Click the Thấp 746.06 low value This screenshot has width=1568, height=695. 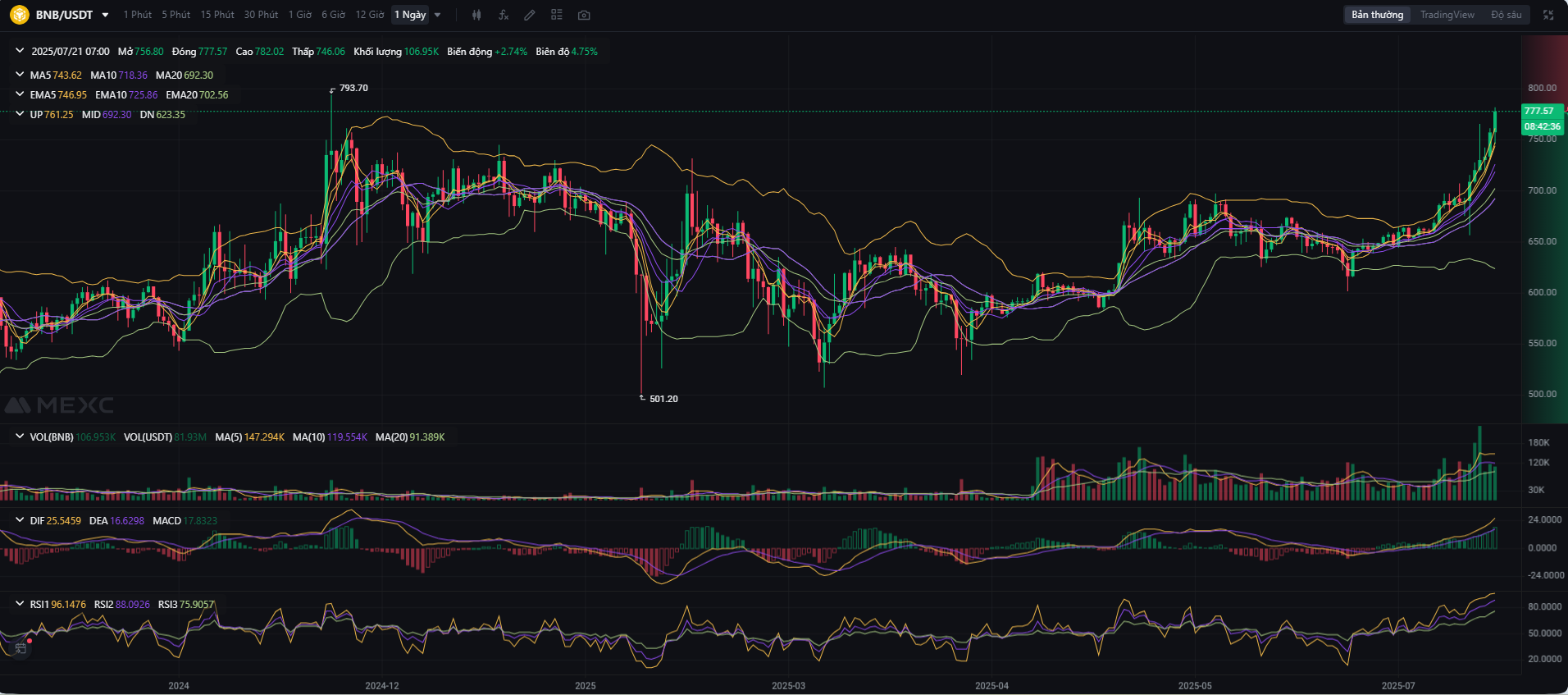tap(318, 51)
